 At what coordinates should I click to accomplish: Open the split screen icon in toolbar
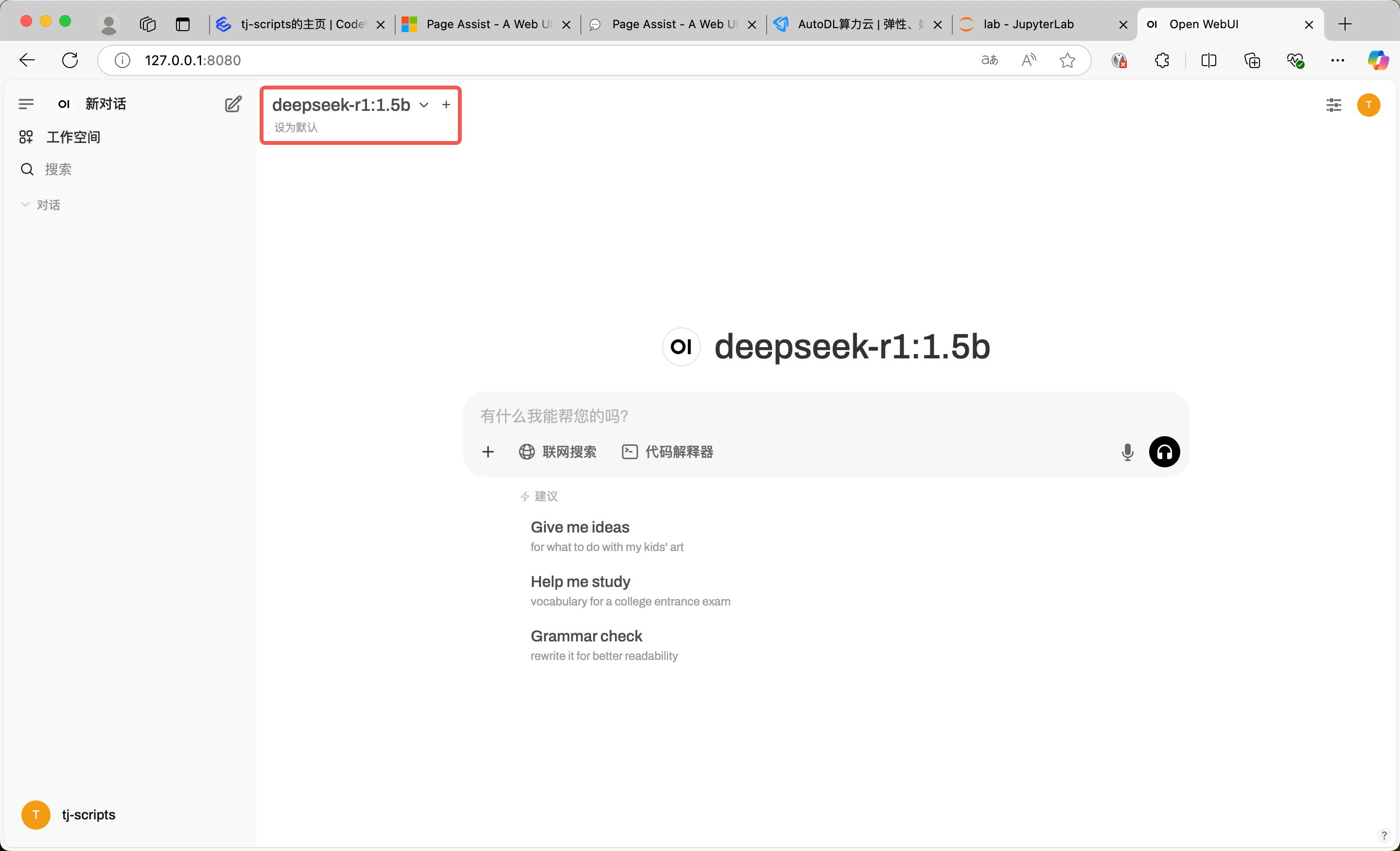[x=1208, y=60]
